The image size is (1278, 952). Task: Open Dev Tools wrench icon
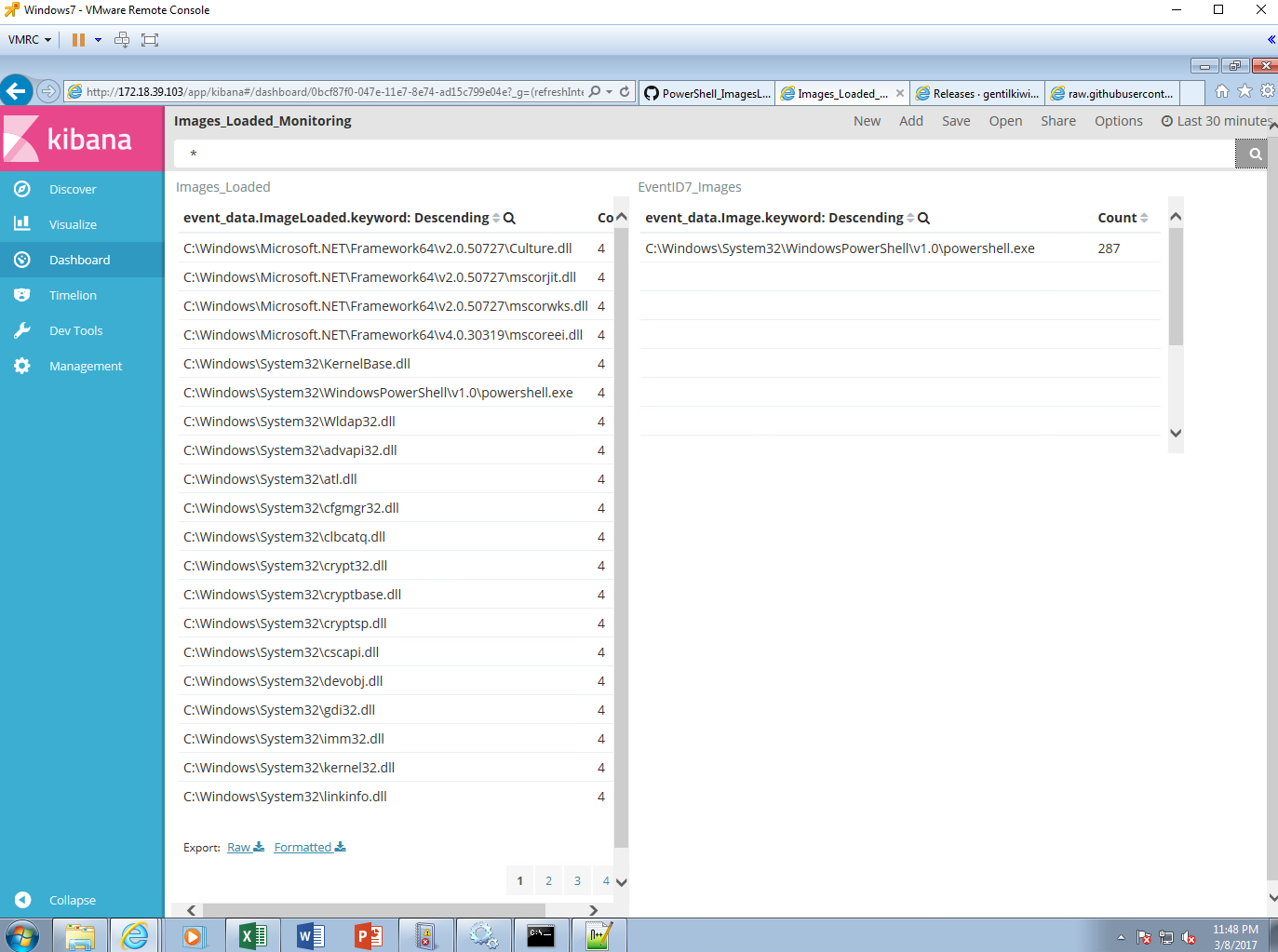click(22, 330)
